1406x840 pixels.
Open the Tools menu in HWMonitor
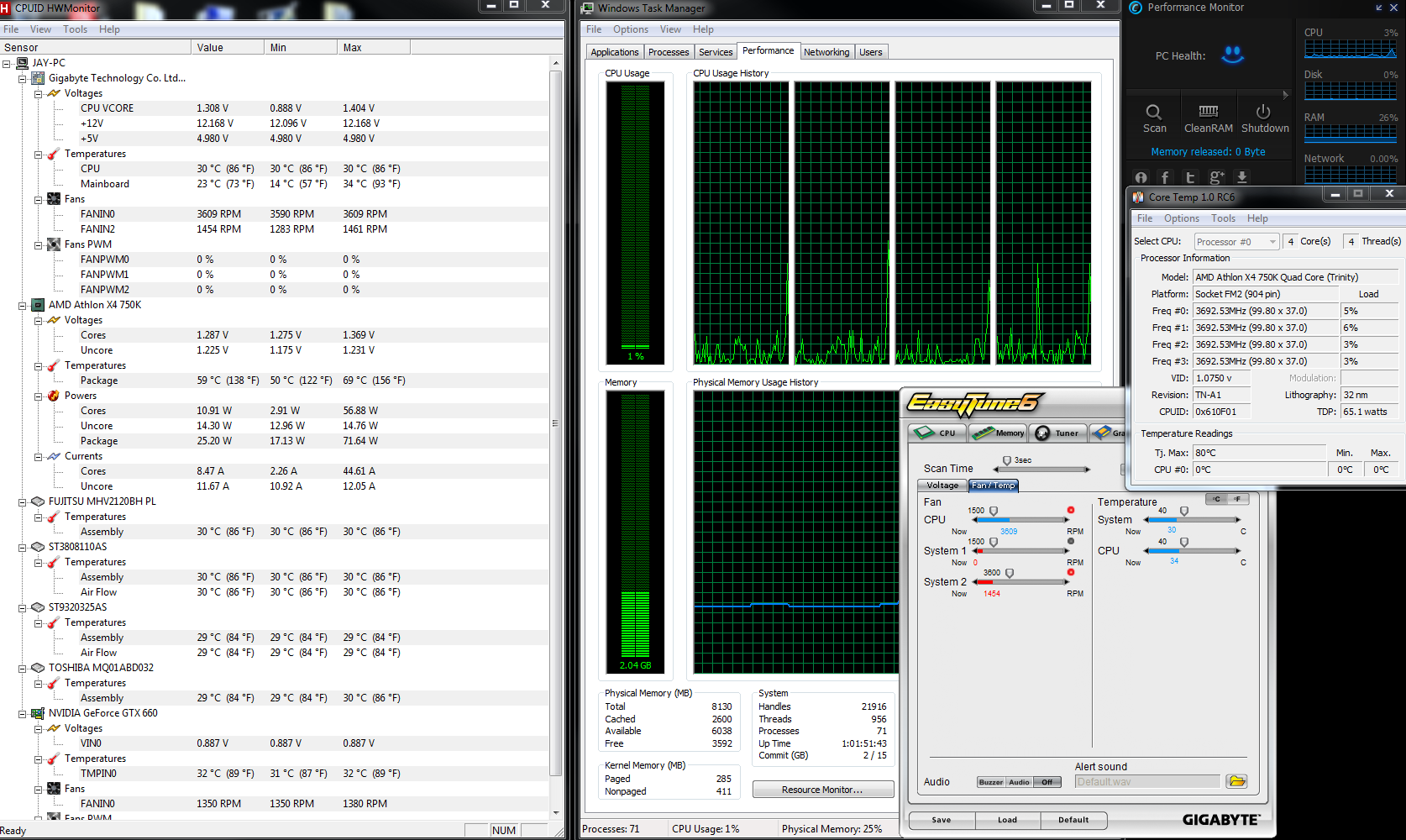76,29
